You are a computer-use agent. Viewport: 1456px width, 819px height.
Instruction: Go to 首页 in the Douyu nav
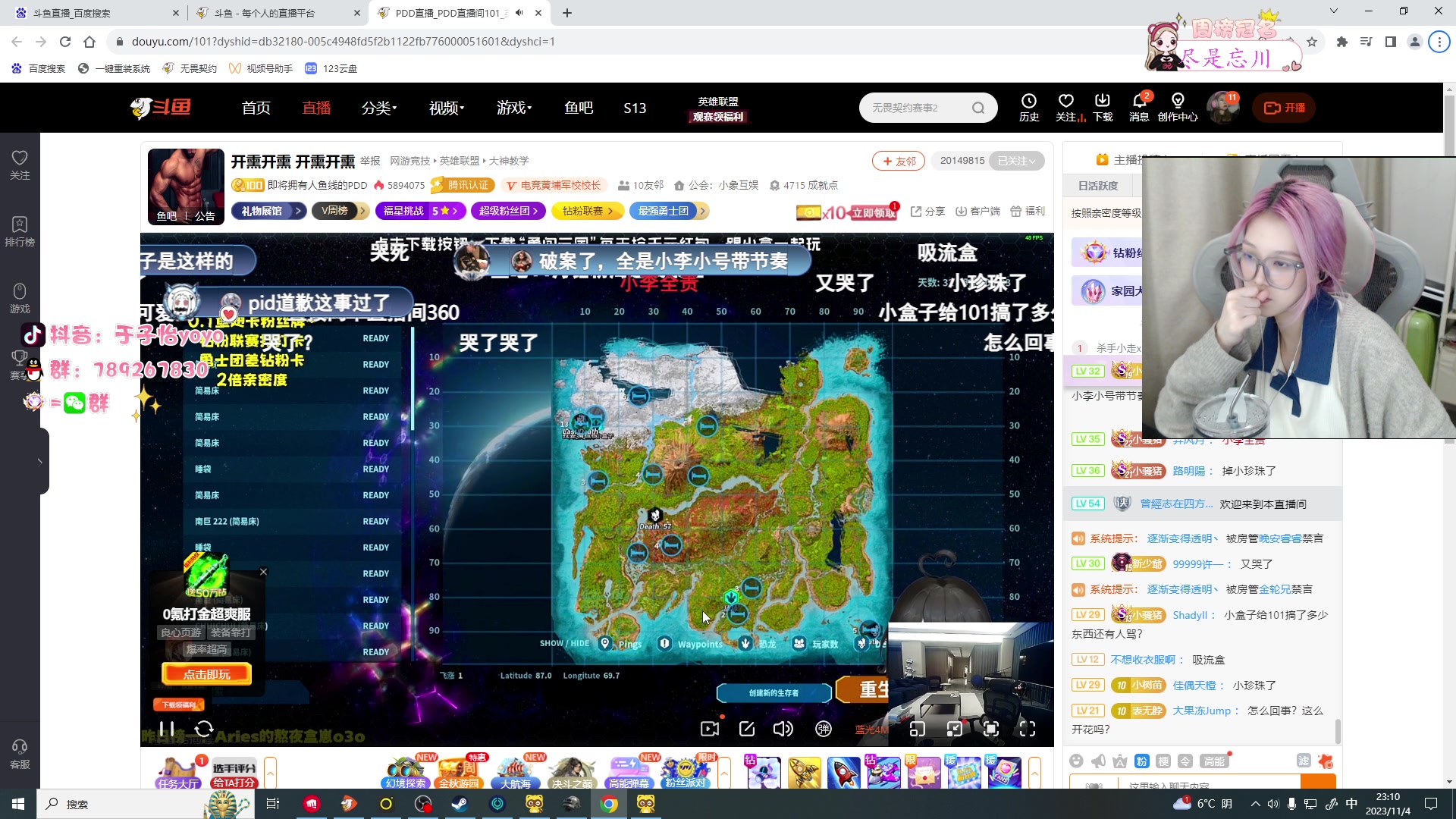(256, 108)
